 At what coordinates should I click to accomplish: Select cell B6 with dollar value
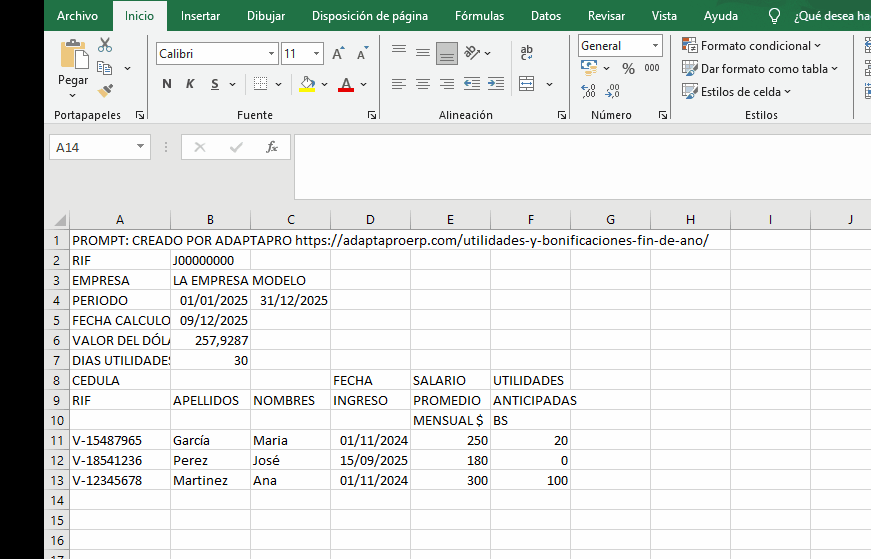210,340
